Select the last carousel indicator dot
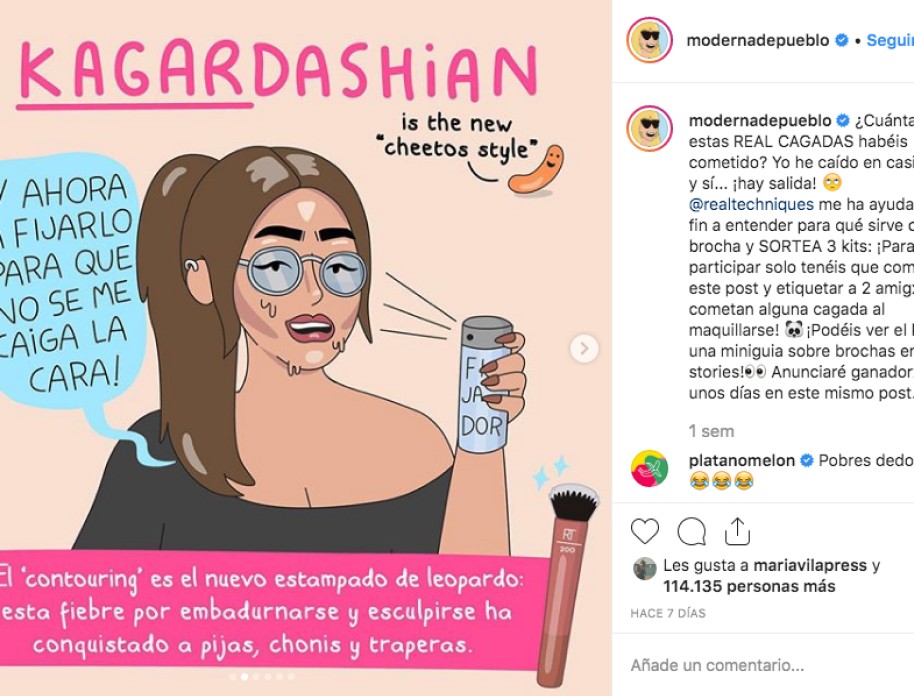 point(291,677)
